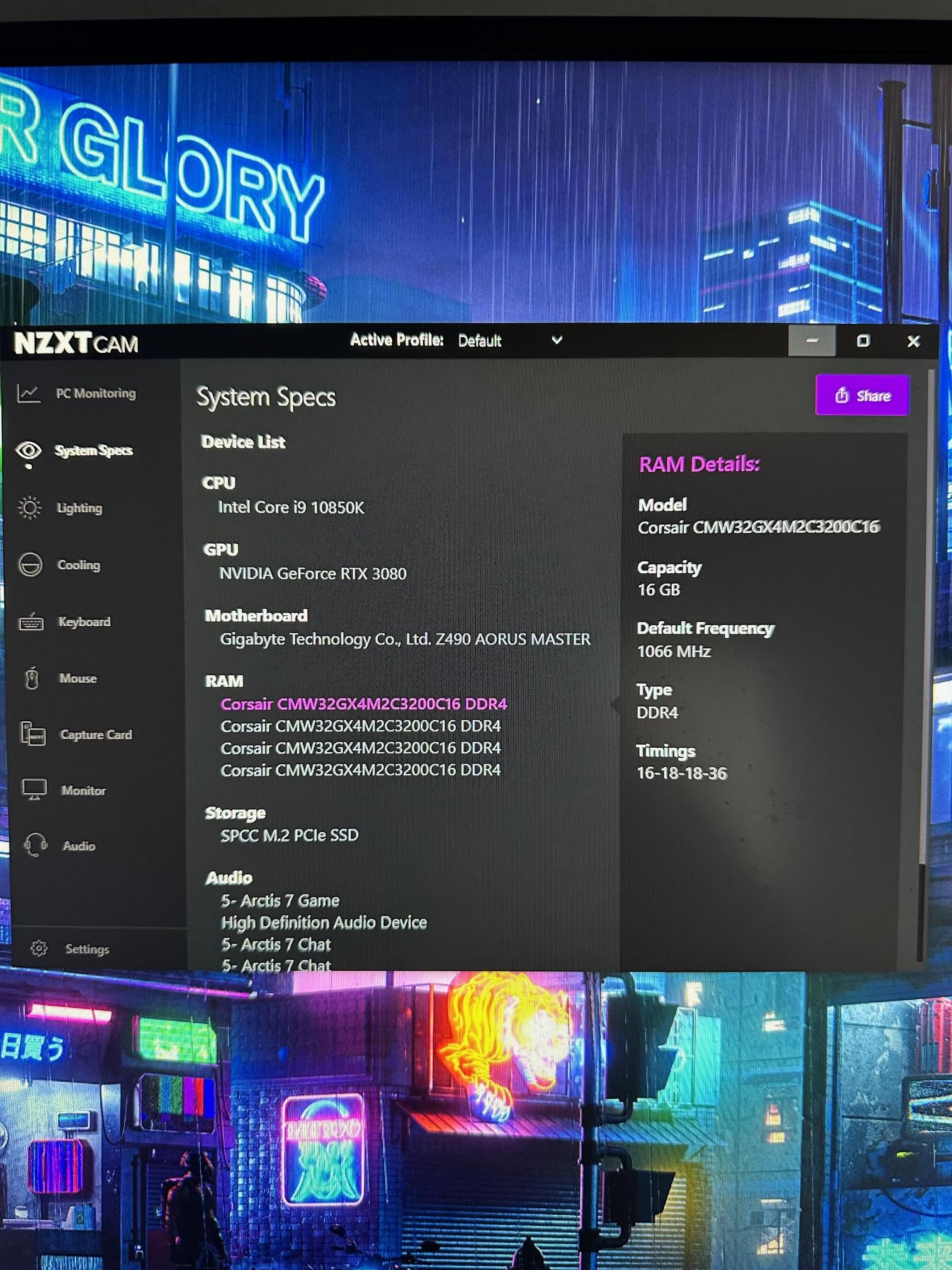
Task: Click the Audio label in sidebar
Action: pyautogui.click(x=79, y=846)
